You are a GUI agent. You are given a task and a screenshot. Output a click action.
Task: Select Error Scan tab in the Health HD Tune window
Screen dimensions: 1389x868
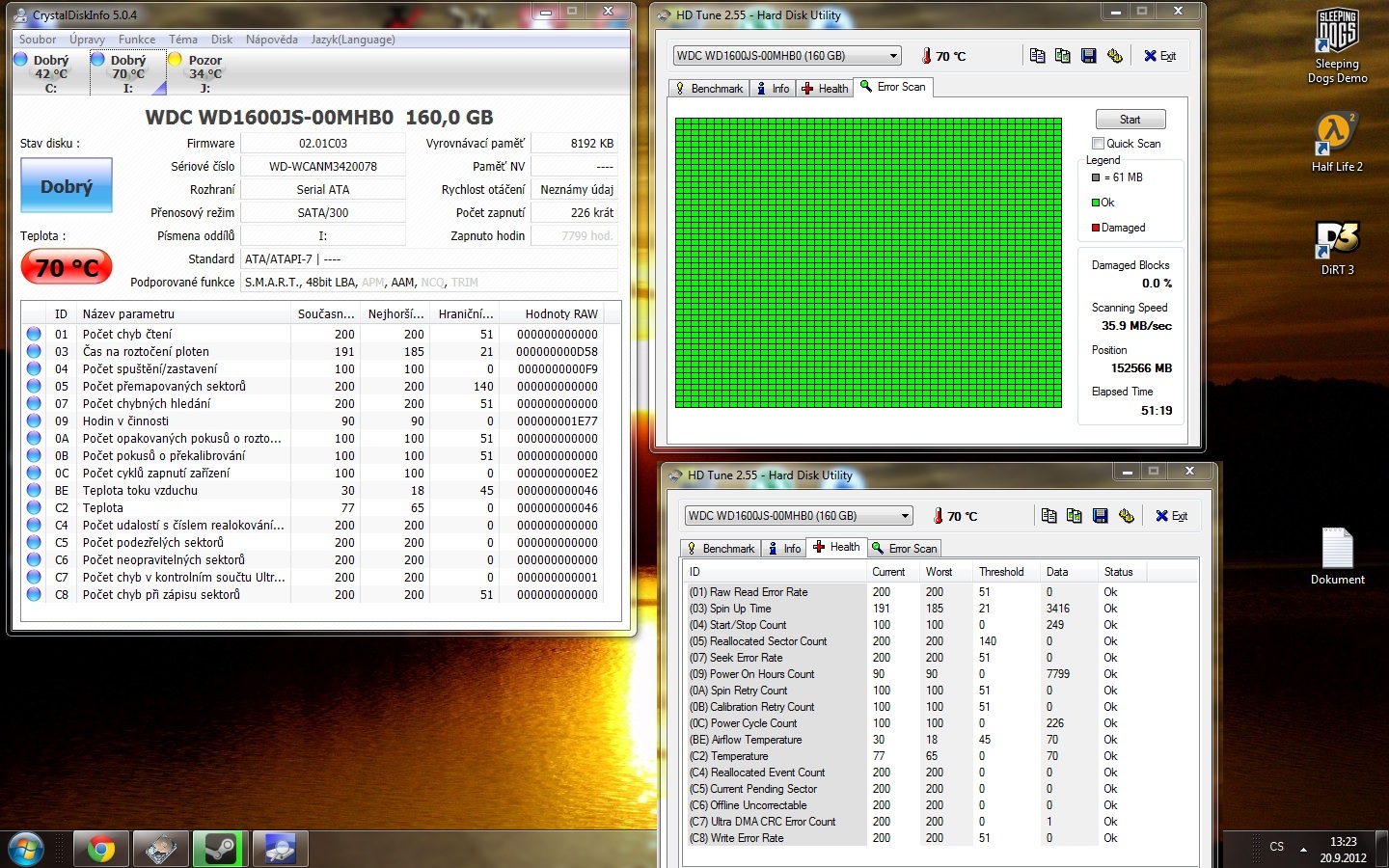(904, 549)
